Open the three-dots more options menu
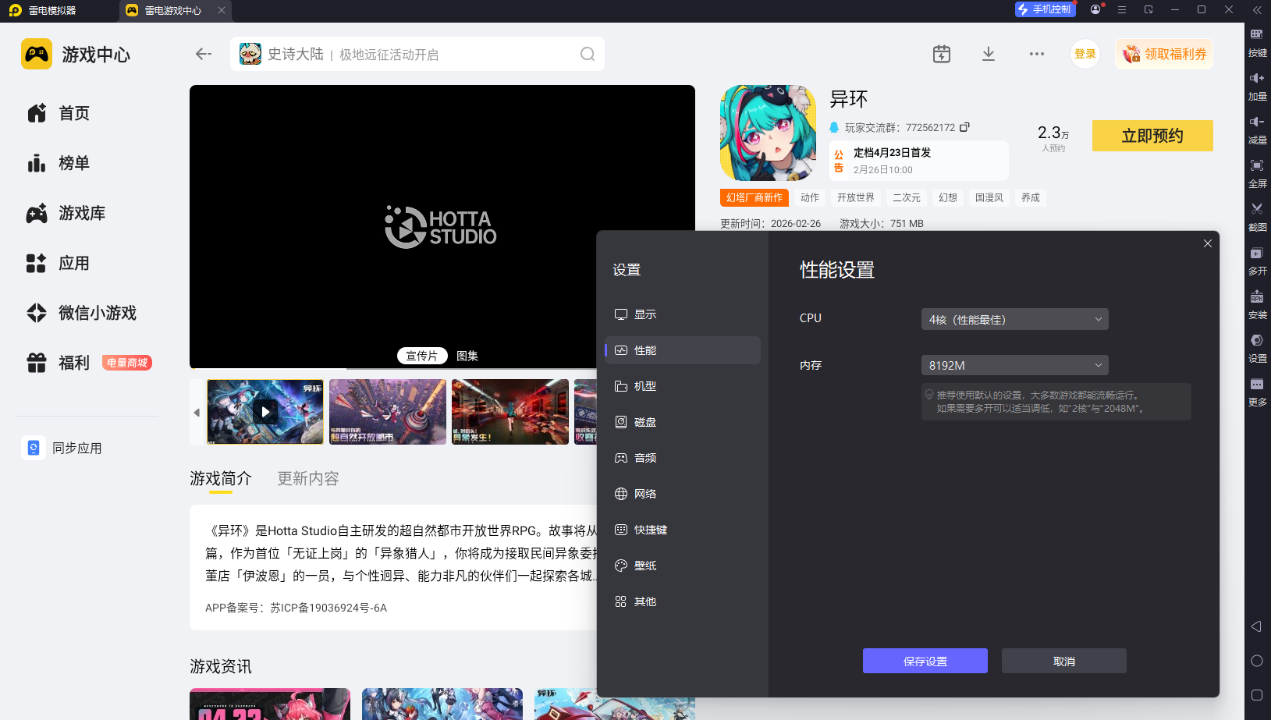The height and width of the screenshot is (720, 1271). click(x=1037, y=54)
